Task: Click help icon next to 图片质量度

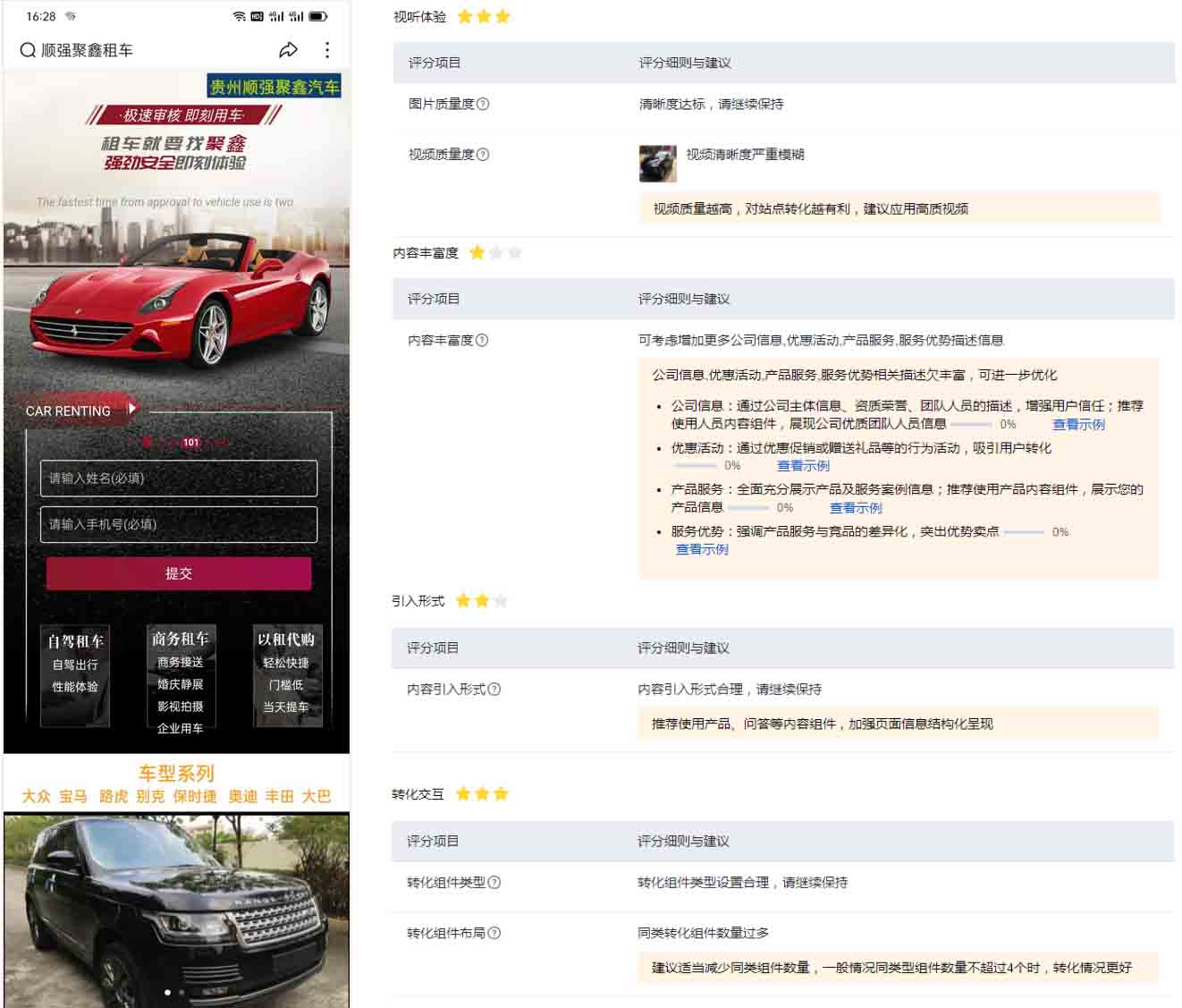Action: 484,104
